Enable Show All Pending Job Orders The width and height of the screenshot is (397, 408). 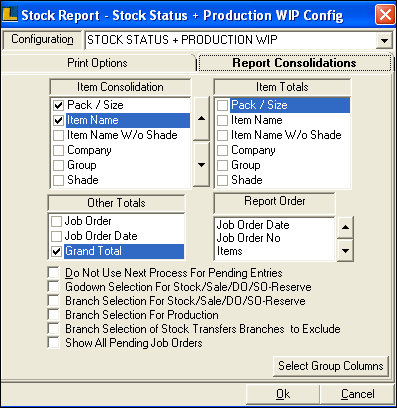53,343
